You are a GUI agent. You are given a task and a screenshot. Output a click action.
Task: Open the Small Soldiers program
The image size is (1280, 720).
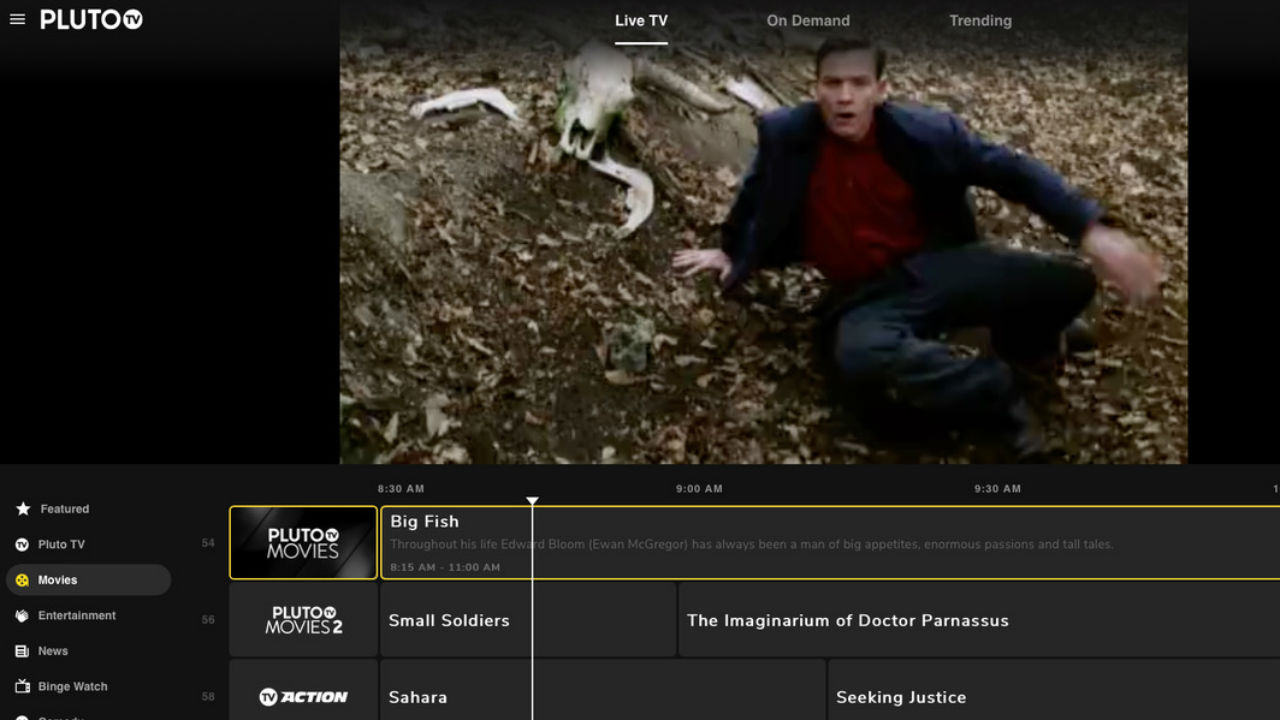point(527,619)
